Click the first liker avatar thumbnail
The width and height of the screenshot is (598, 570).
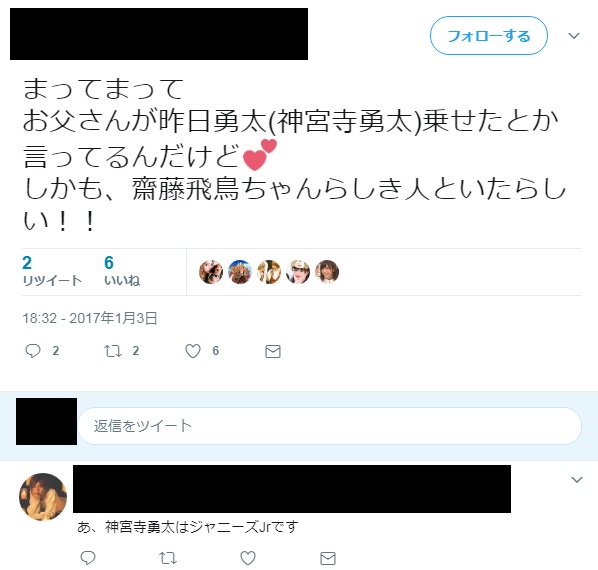(x=211, y=272)
